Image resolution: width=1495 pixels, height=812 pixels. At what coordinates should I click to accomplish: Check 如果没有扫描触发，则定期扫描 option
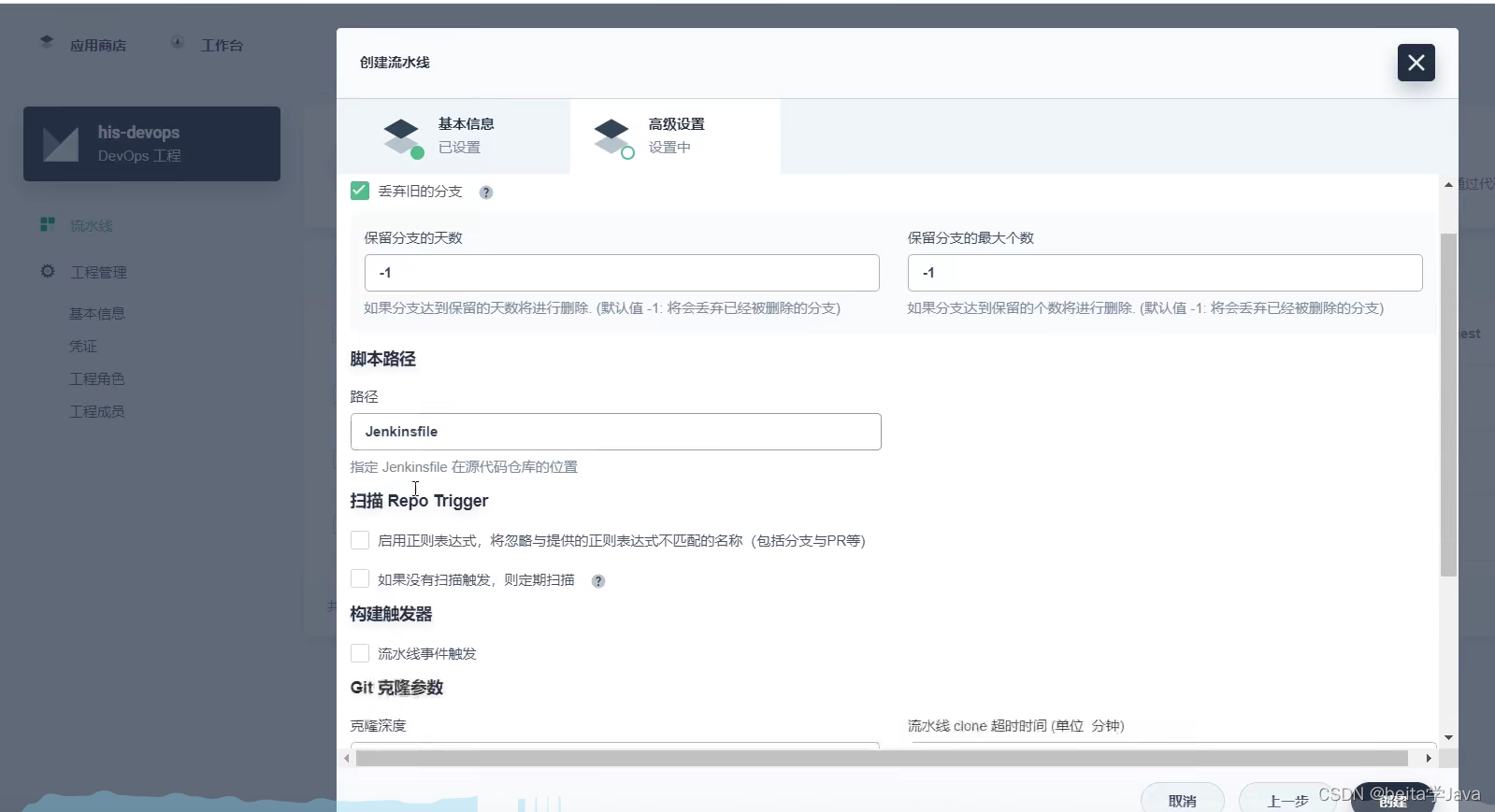tap(360, 578)
